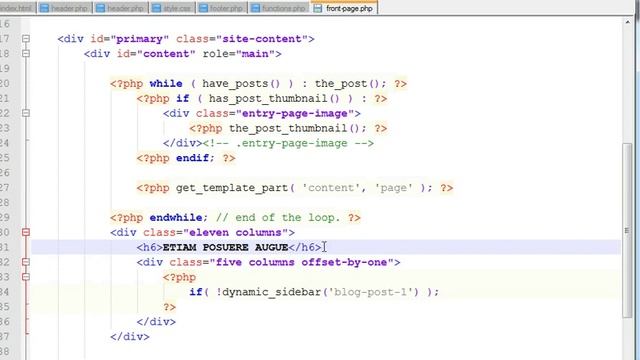The height and width of the screenshot is (360, 640).
Task: Click the 'page' string argument
Action: (393, 188)
